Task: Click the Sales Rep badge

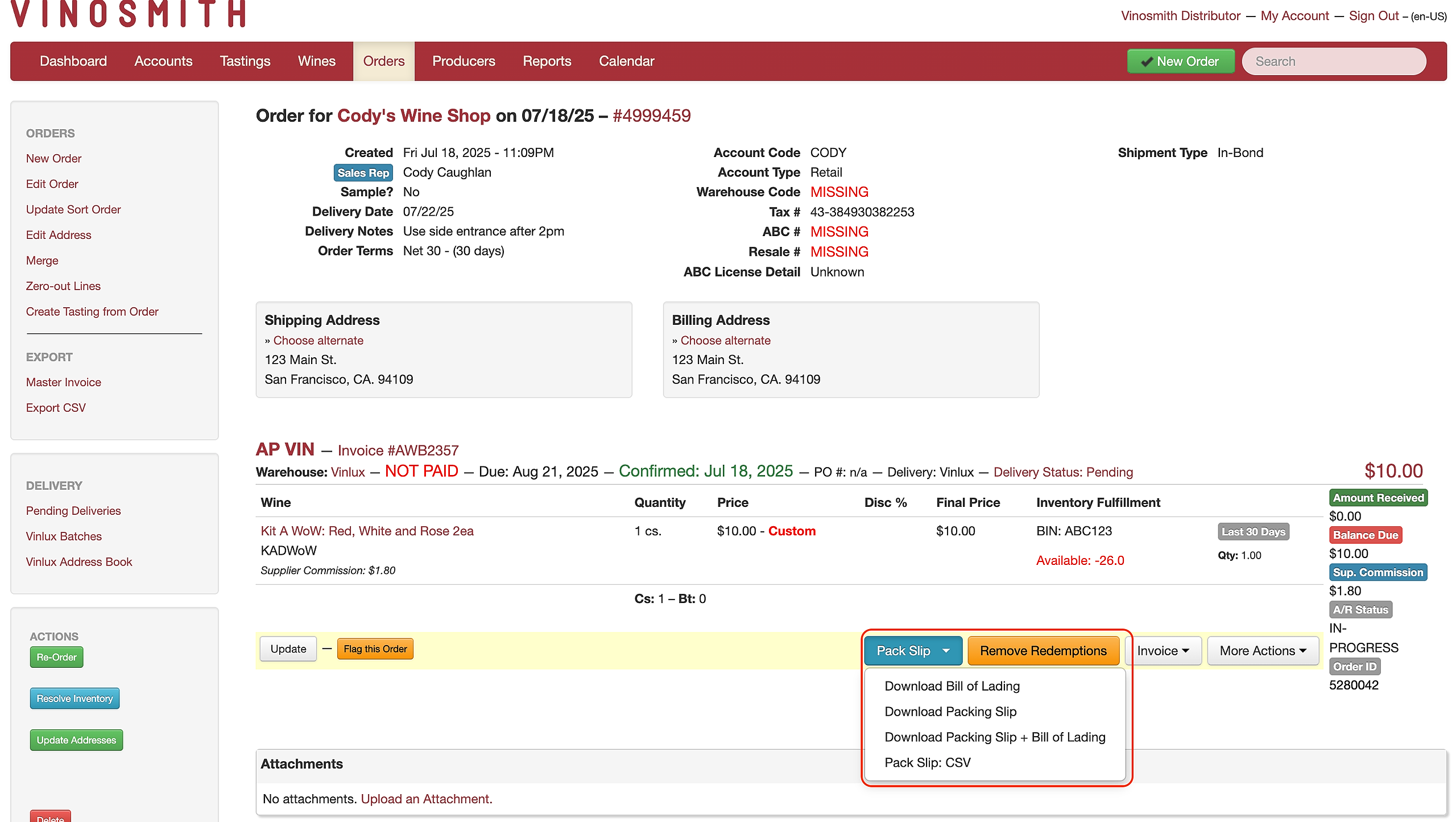Action: click(x=363, y=173)
